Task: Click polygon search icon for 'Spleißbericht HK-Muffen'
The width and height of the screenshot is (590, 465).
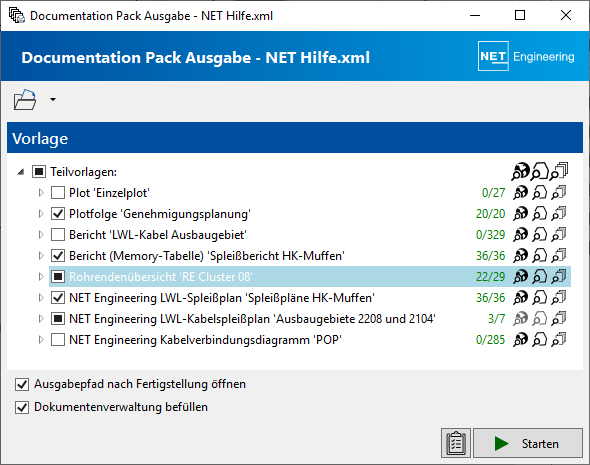Action: 540,256
